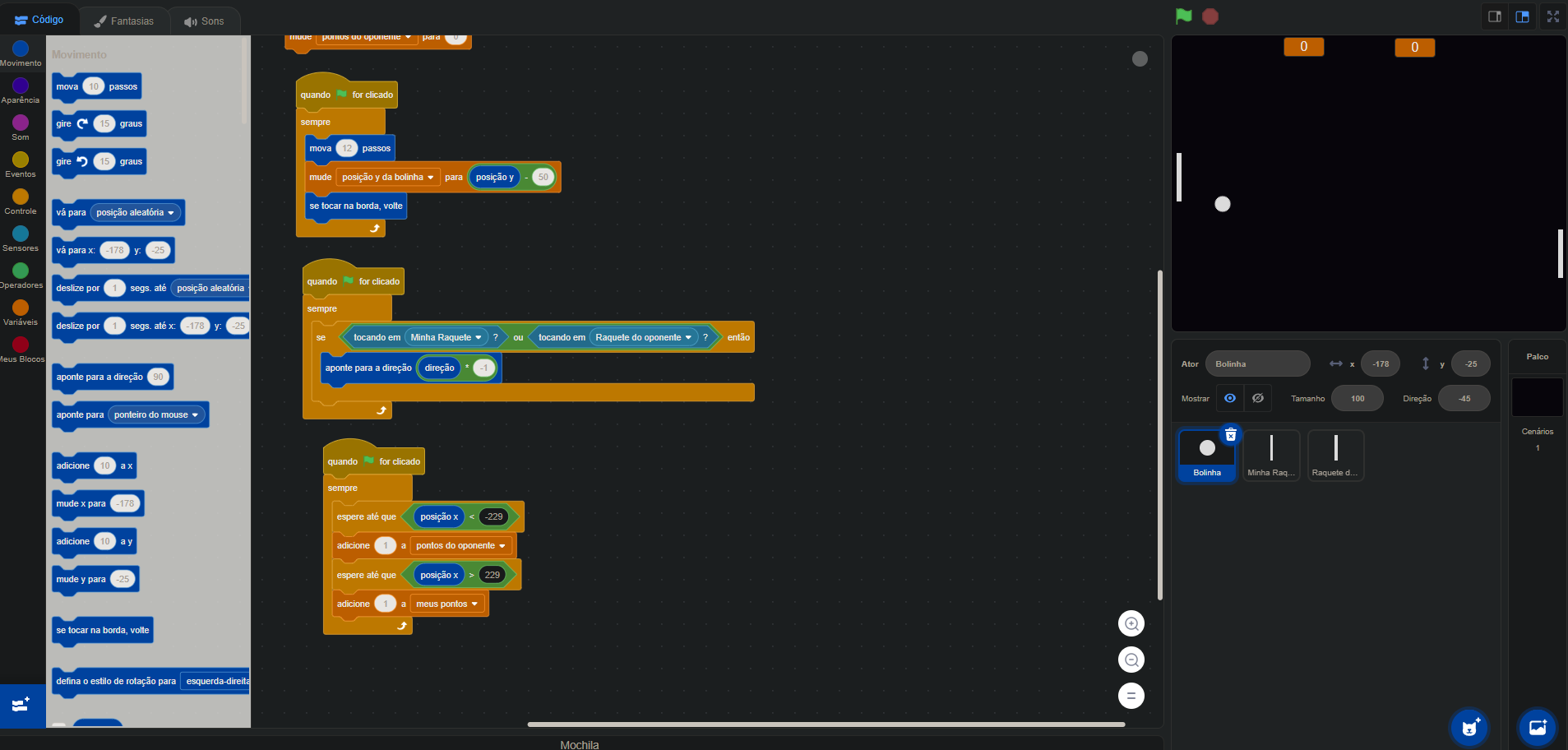Viewport: 1568px width, 750px height.
Task: Edit the sprite x value -178
Action: pos(1381,363)
